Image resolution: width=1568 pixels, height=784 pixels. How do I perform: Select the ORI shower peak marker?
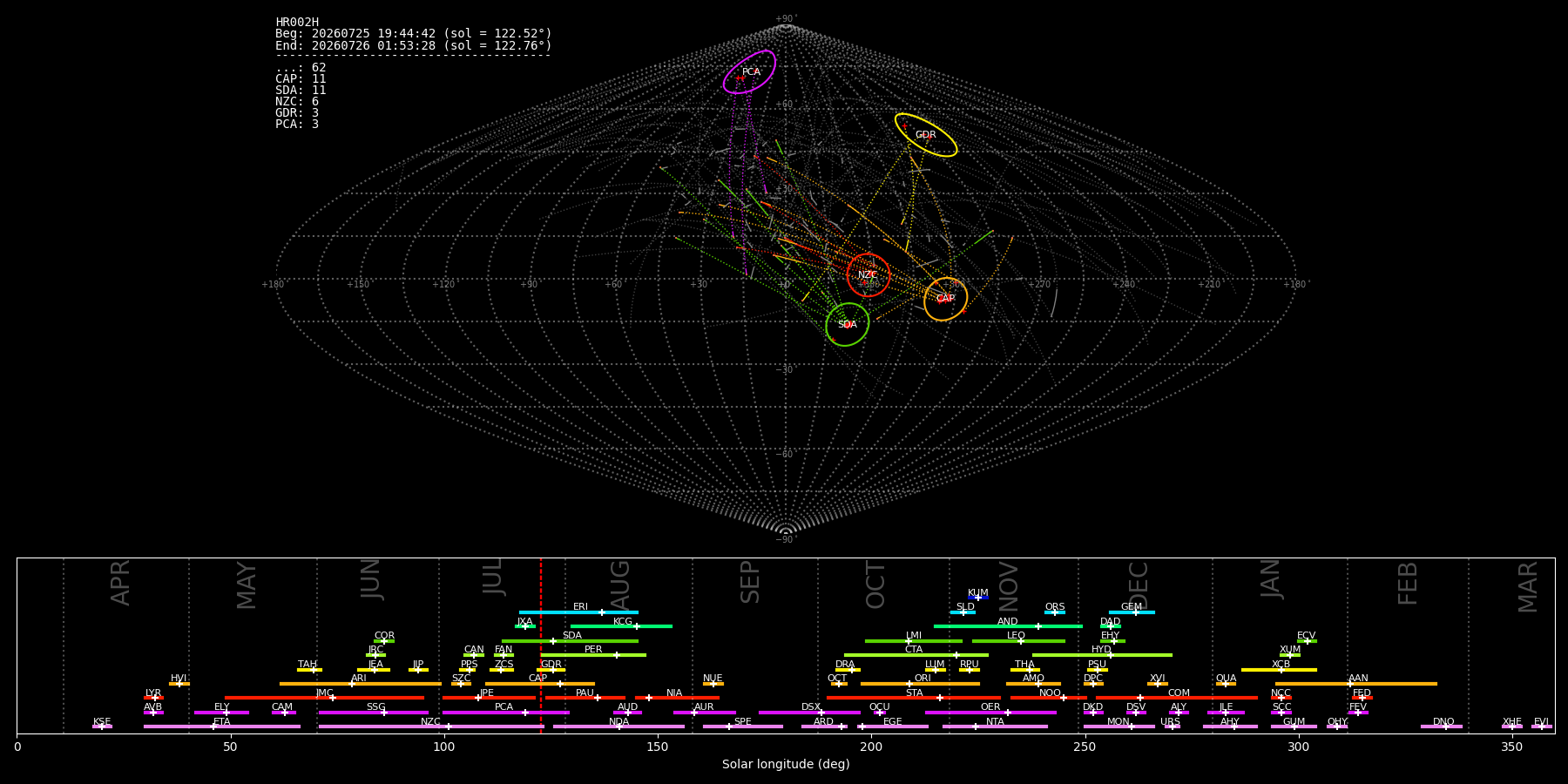pos(909,684)
